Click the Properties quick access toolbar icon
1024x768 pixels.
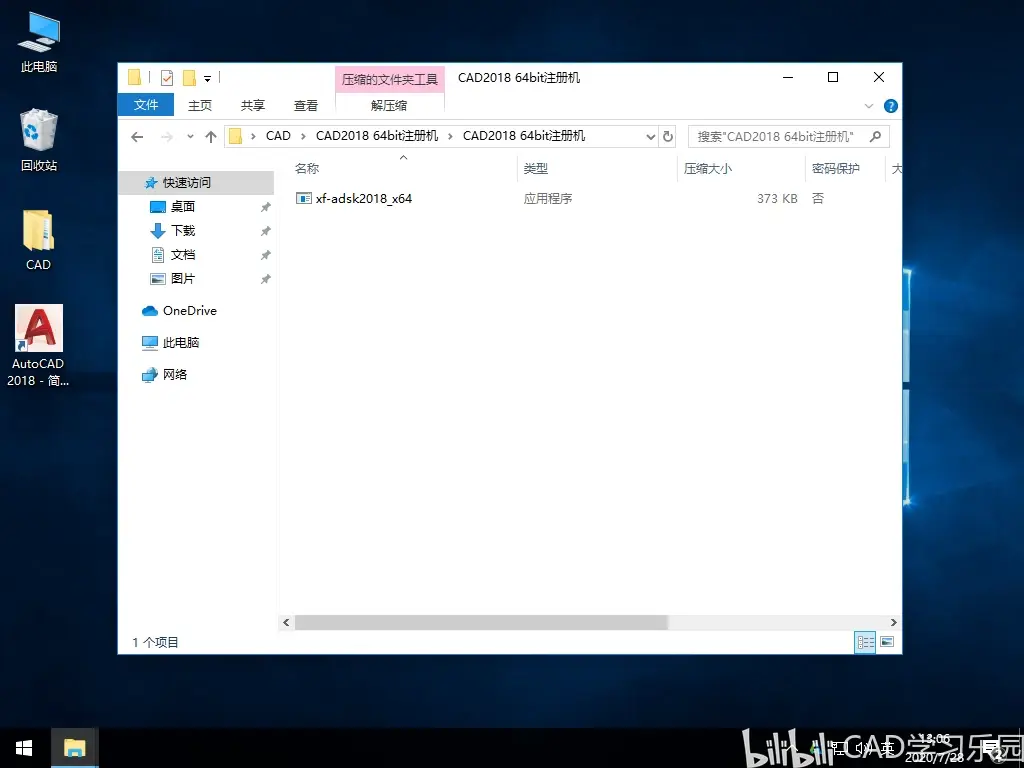tap(167, 78)
